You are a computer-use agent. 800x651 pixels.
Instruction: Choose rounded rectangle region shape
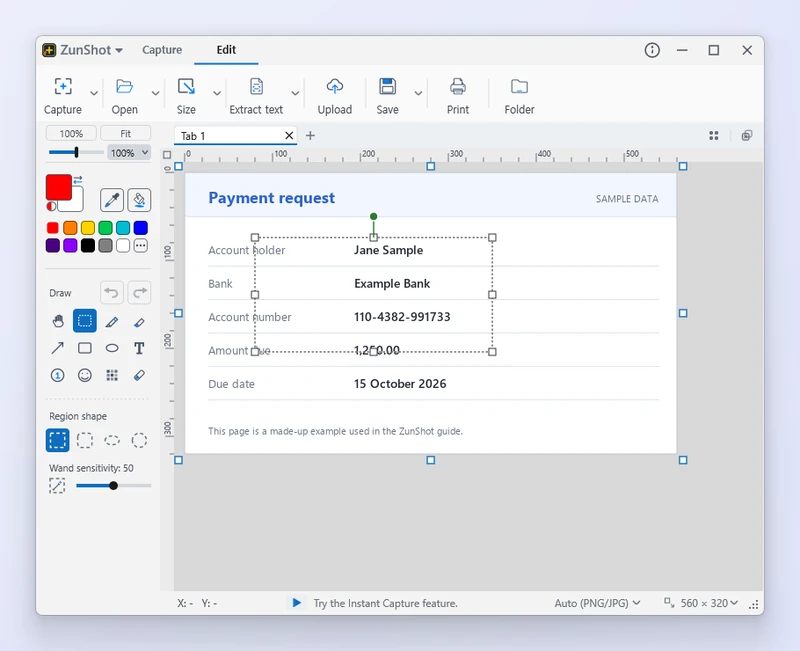[85, 440]
